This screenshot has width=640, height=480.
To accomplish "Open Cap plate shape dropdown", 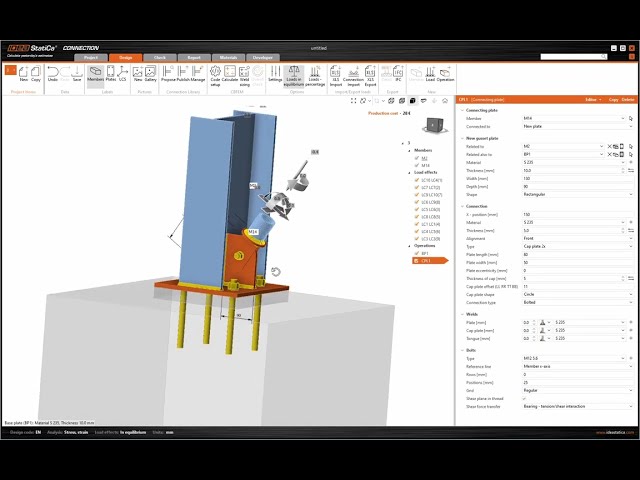I will [x=578, y=294].
